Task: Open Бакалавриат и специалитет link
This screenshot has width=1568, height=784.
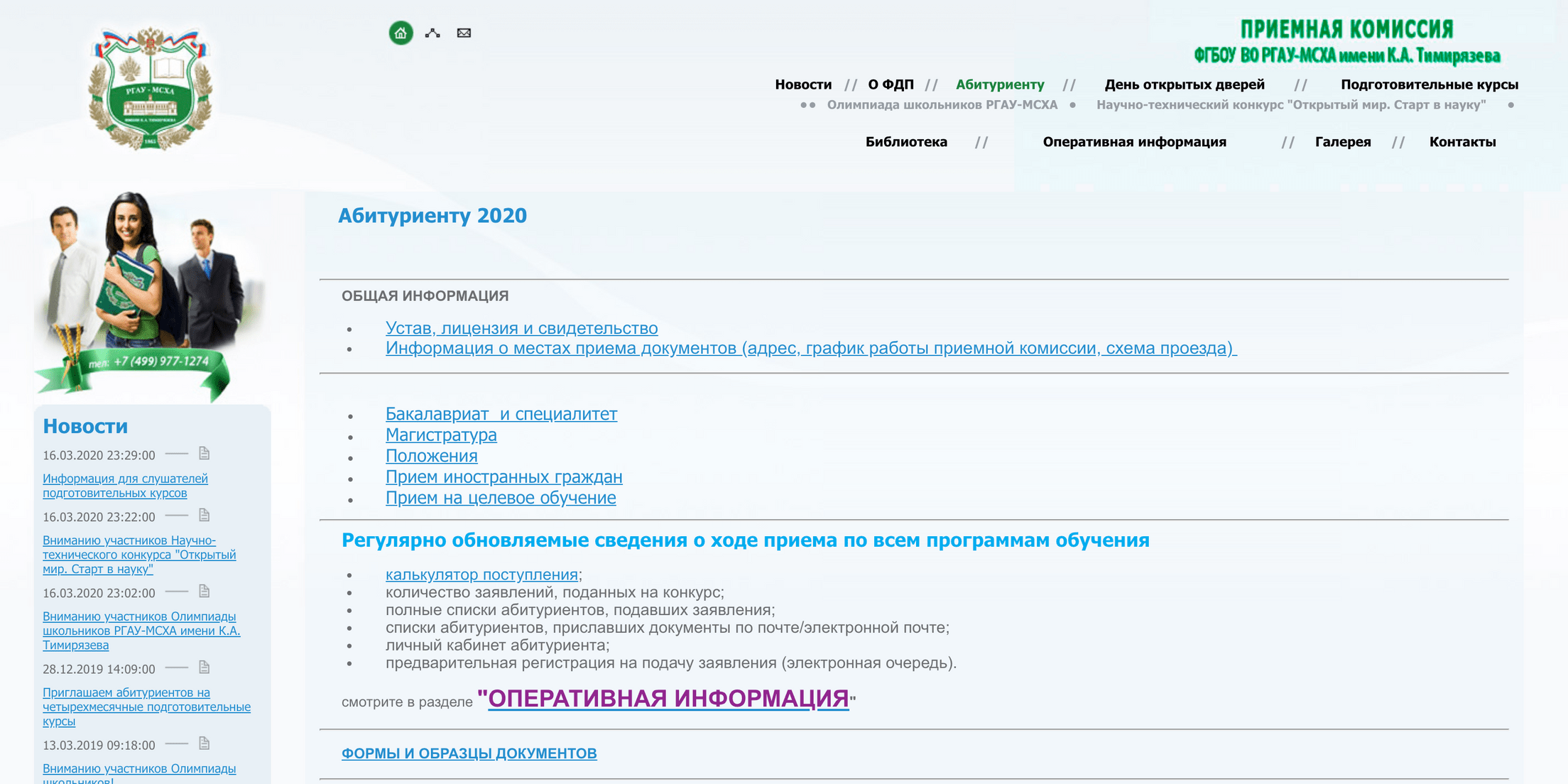Action: tap(501, 414)
